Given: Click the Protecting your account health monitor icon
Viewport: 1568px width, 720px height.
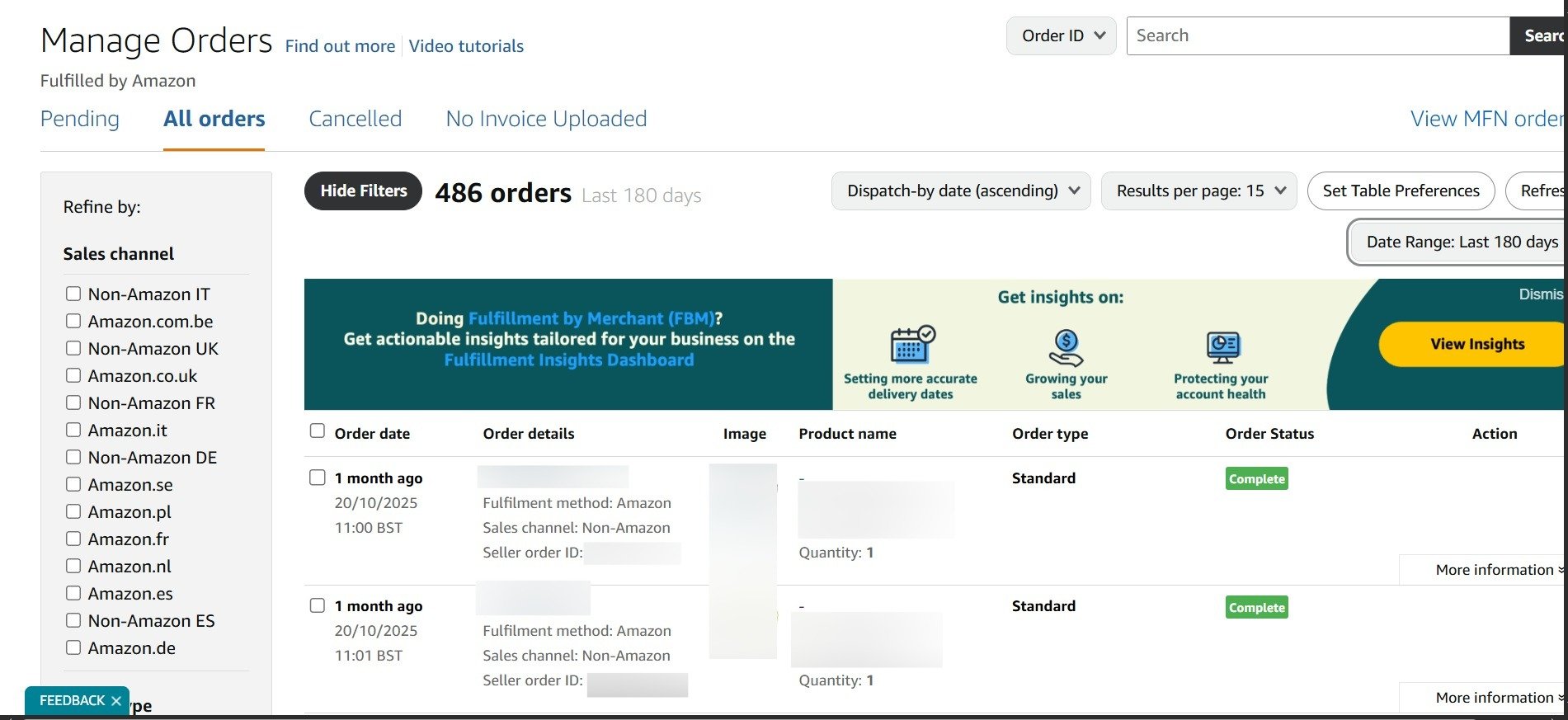Looking at the screenshot, I should click(1222, 346).
